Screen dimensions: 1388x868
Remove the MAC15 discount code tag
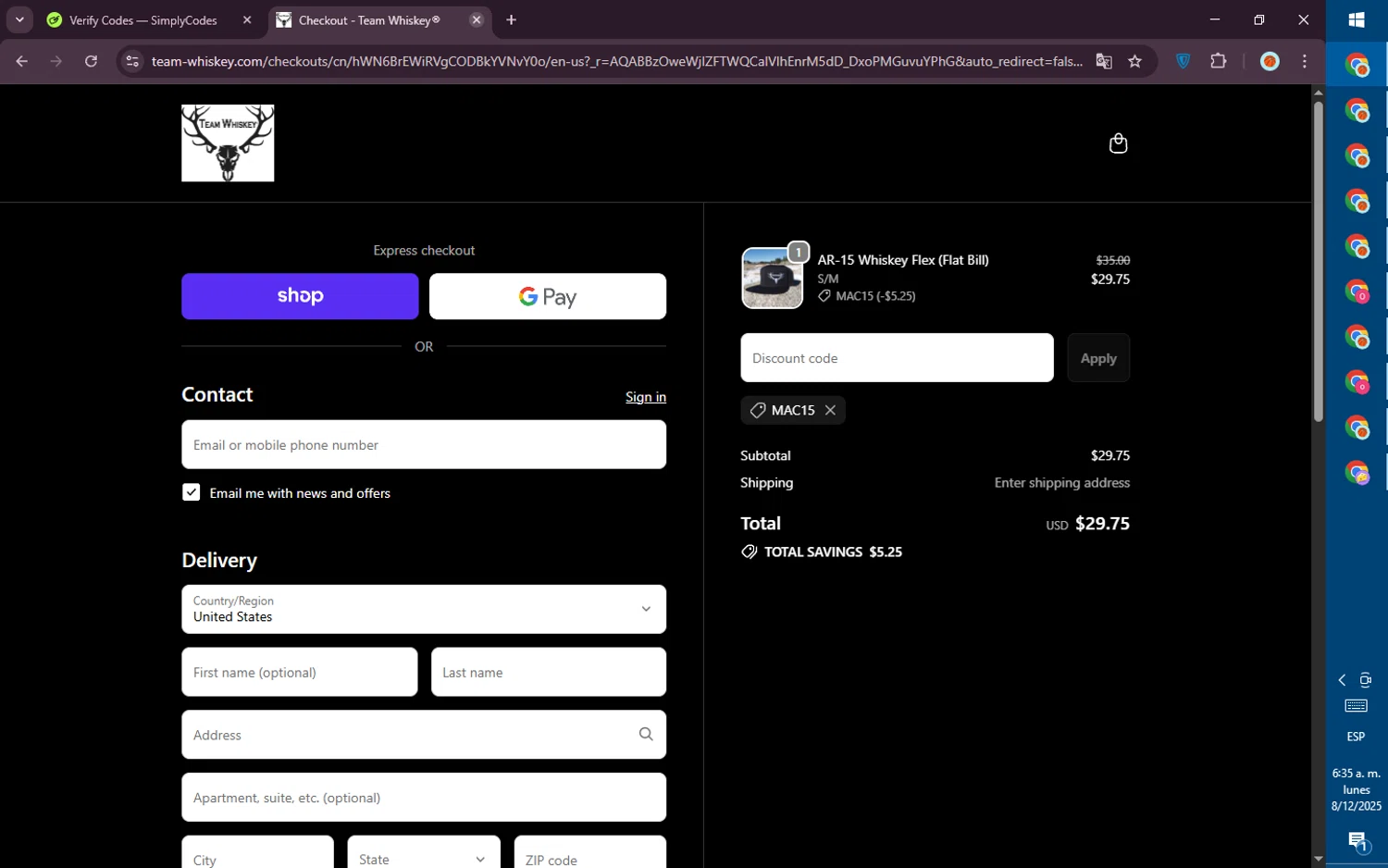(830, 410)
